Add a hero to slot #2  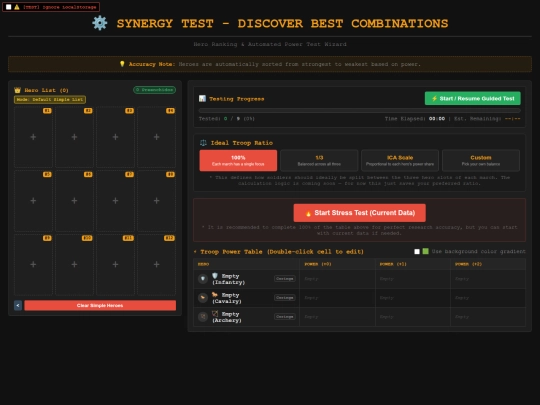pyautogui.click(x=74, y=137)
